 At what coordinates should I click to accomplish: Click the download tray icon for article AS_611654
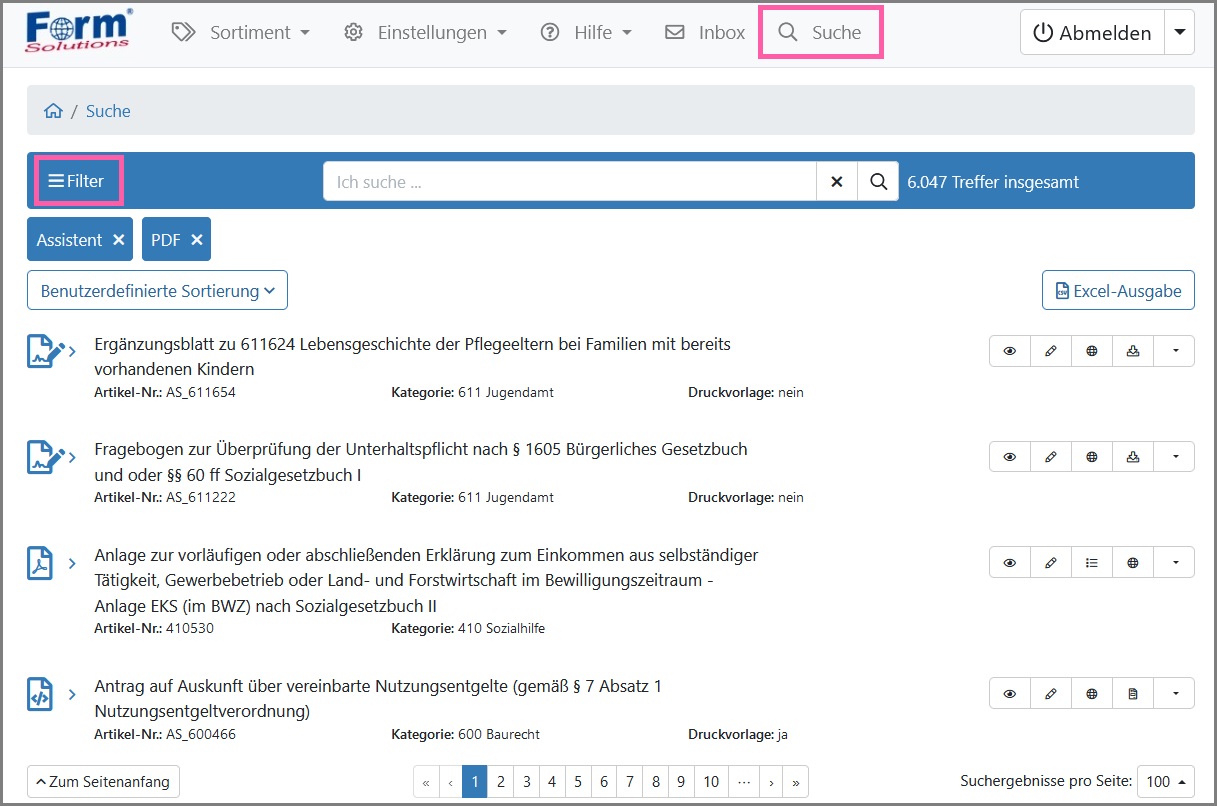click(1133, 351)
